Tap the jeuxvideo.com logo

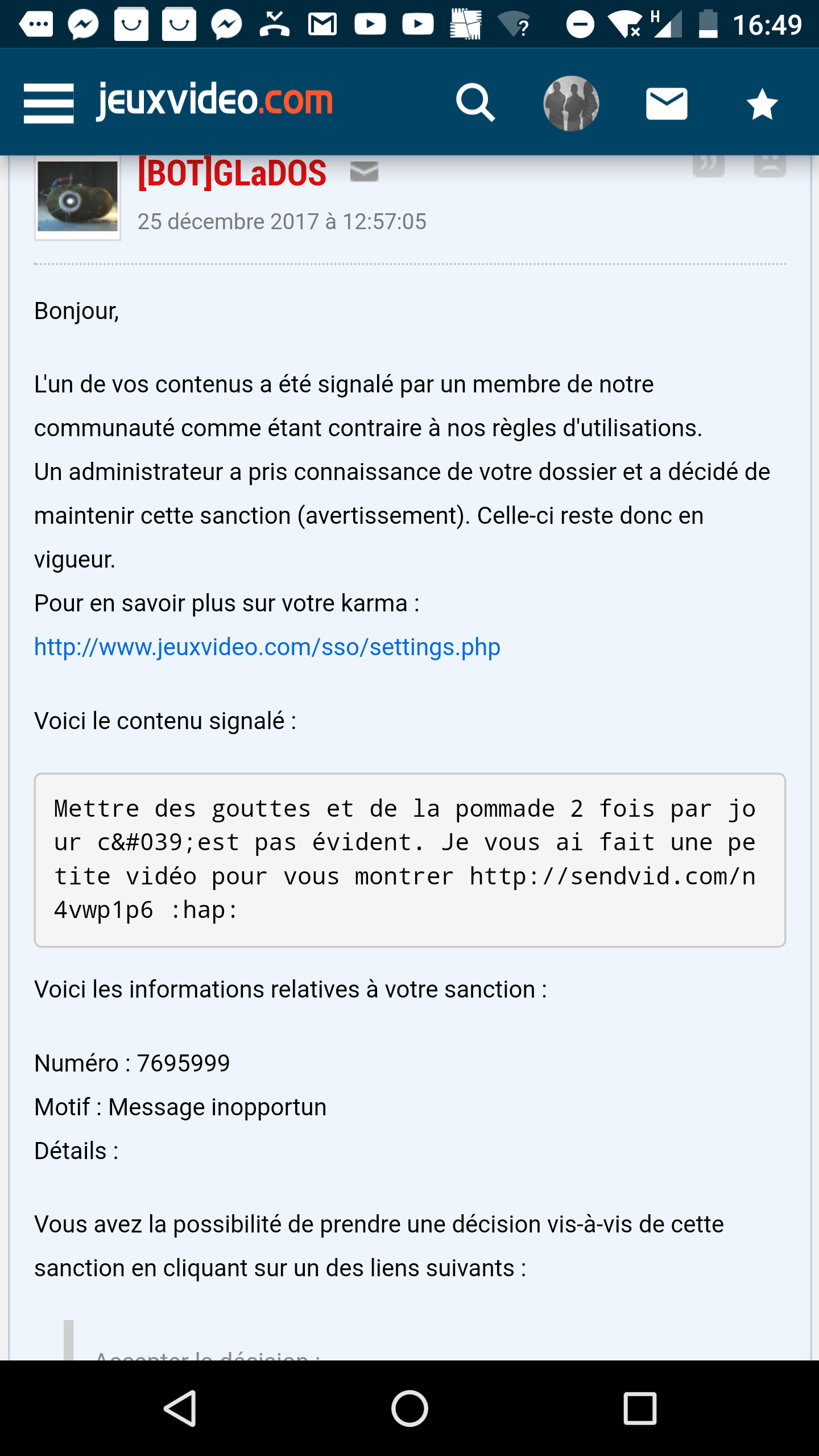click(x=214, y=101)
